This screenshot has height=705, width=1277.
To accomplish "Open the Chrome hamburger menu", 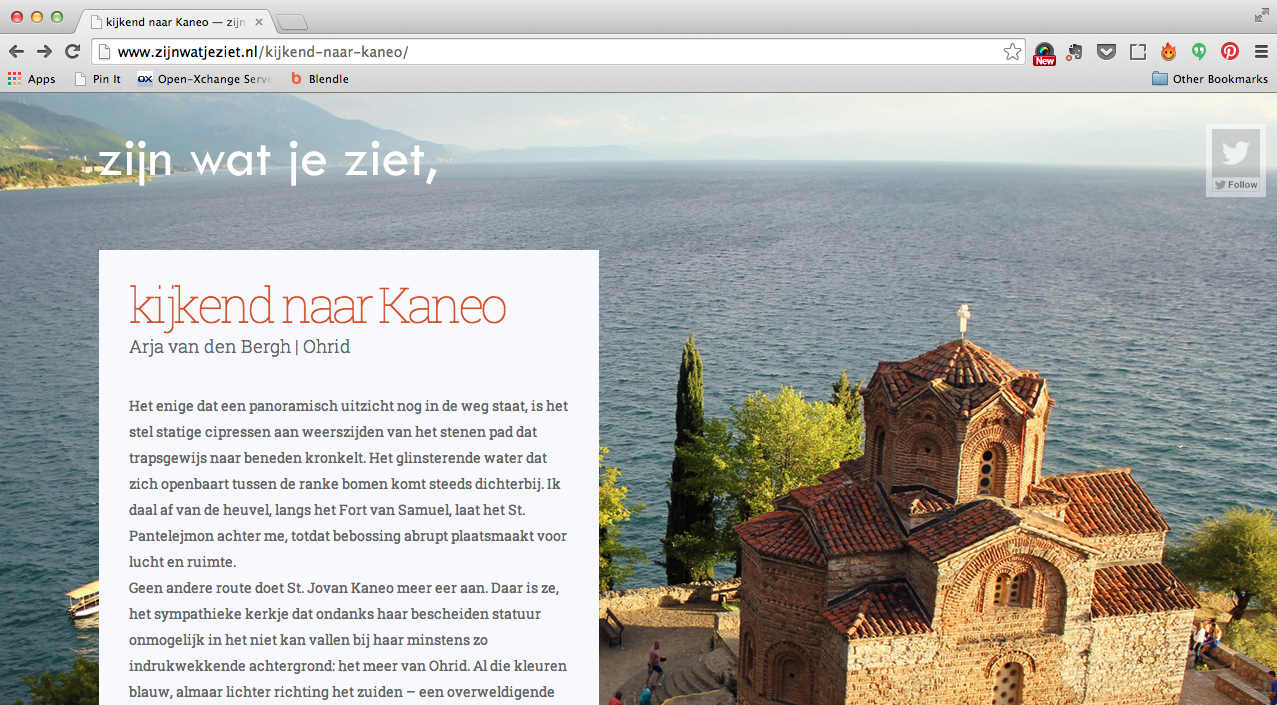I will coord(1260,52).
